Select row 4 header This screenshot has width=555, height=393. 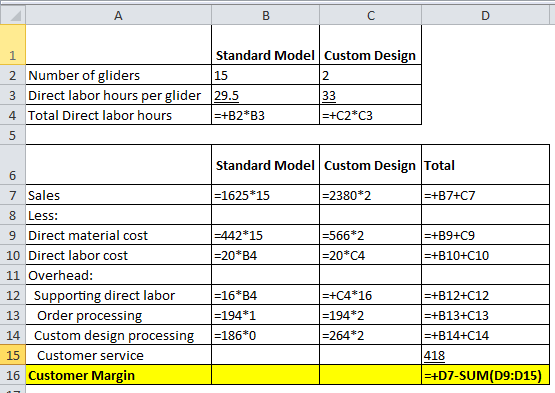click(x=13, y=115)
